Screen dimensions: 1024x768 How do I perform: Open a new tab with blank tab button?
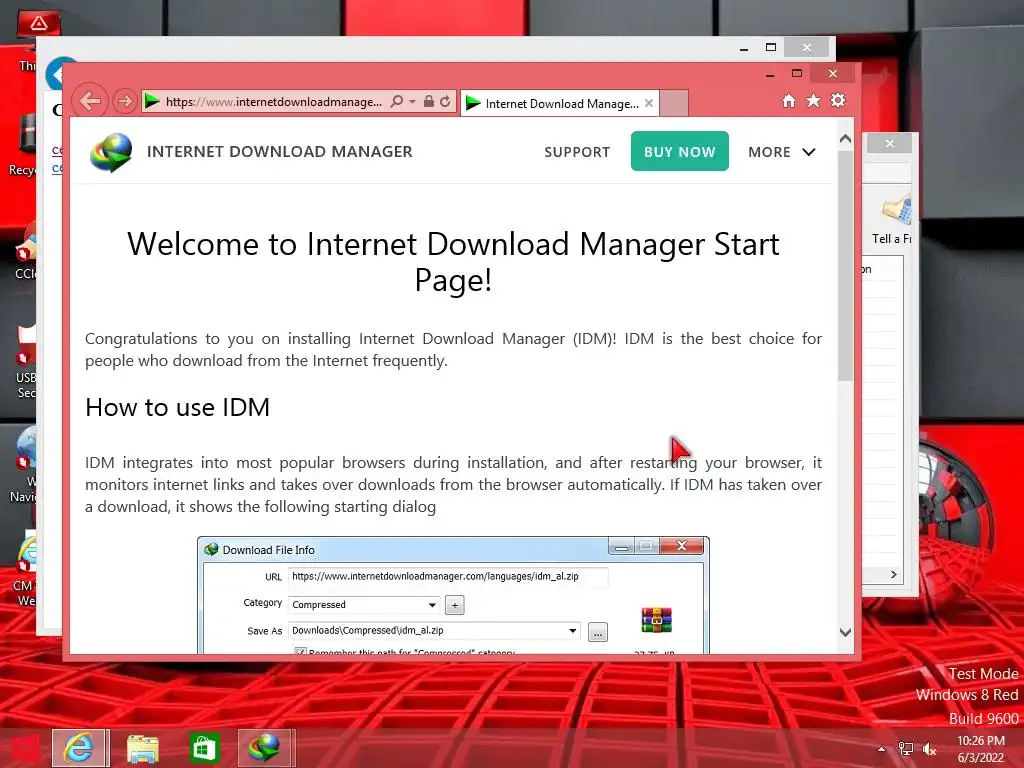(673, 103)
